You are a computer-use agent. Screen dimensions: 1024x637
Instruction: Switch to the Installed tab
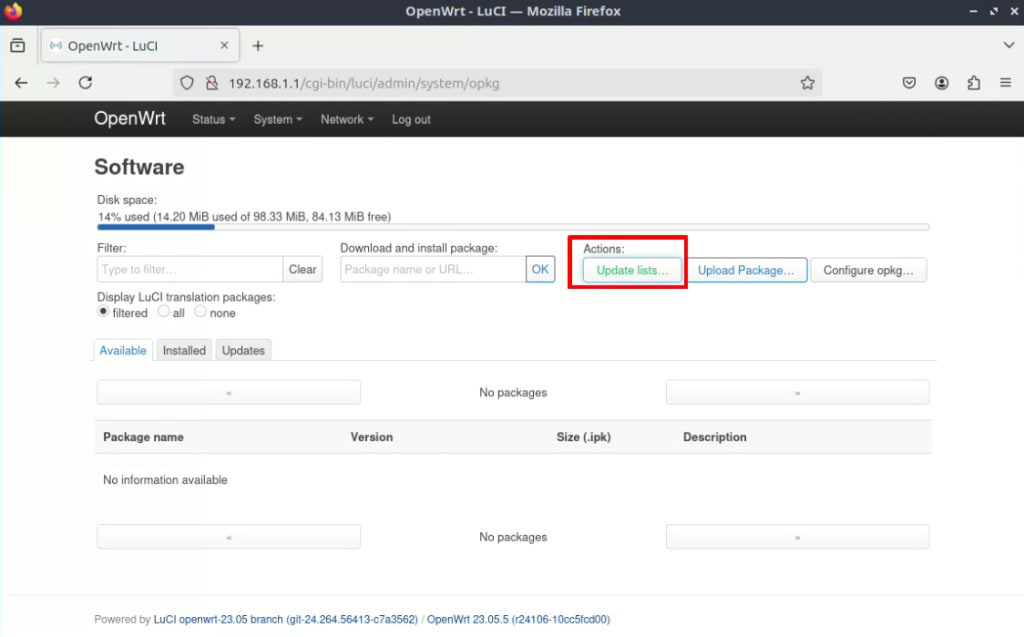point(184,350)
